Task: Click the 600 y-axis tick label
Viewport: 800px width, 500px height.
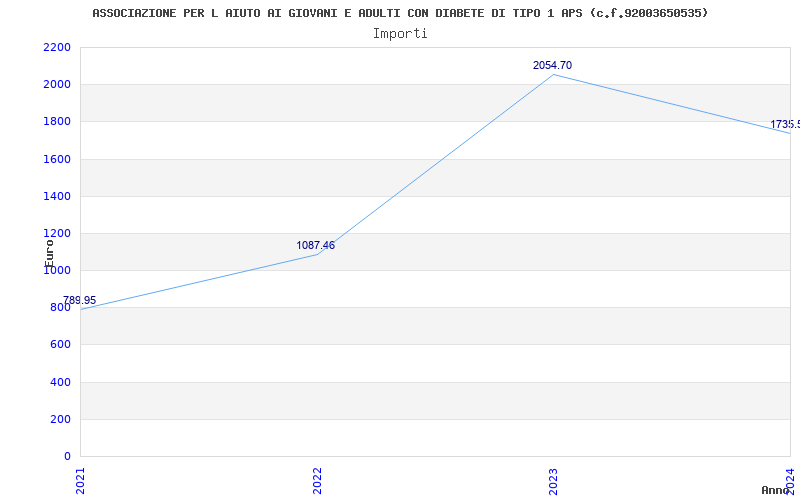Action: [61, 345]
